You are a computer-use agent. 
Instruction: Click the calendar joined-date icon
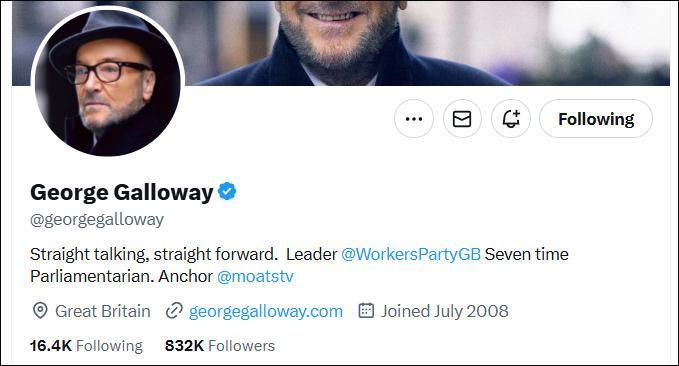pyautogui.click(x=366, y=311)
